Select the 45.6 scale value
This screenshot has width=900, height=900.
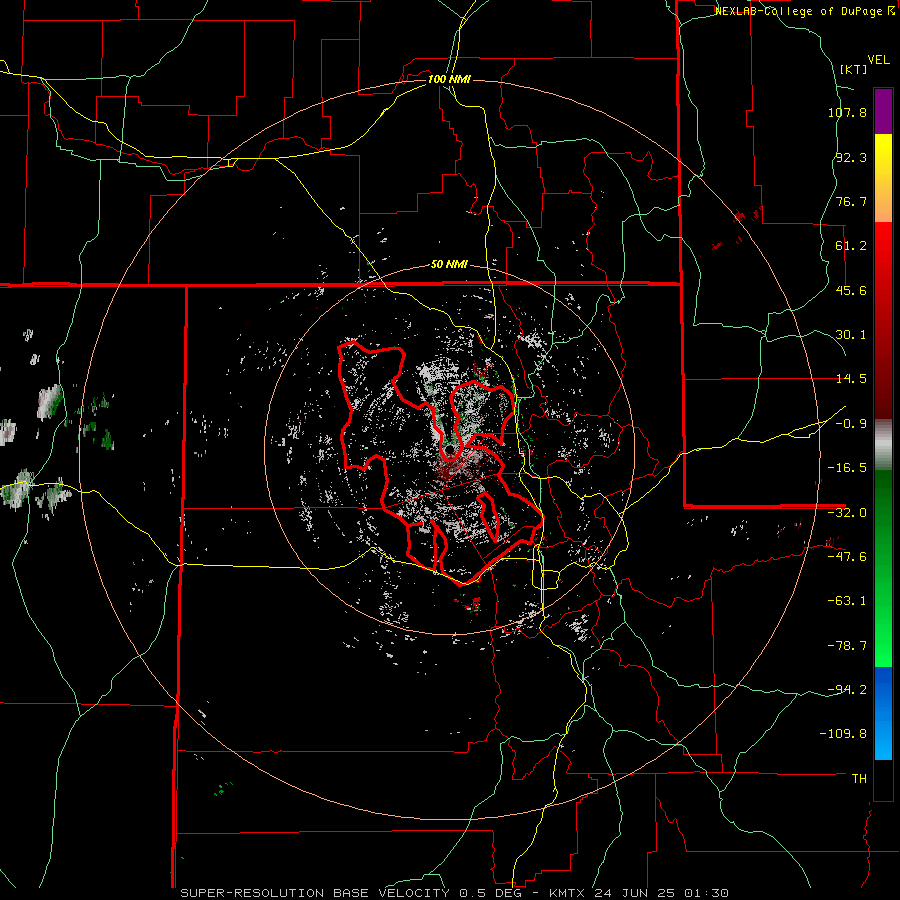[851, 290]
